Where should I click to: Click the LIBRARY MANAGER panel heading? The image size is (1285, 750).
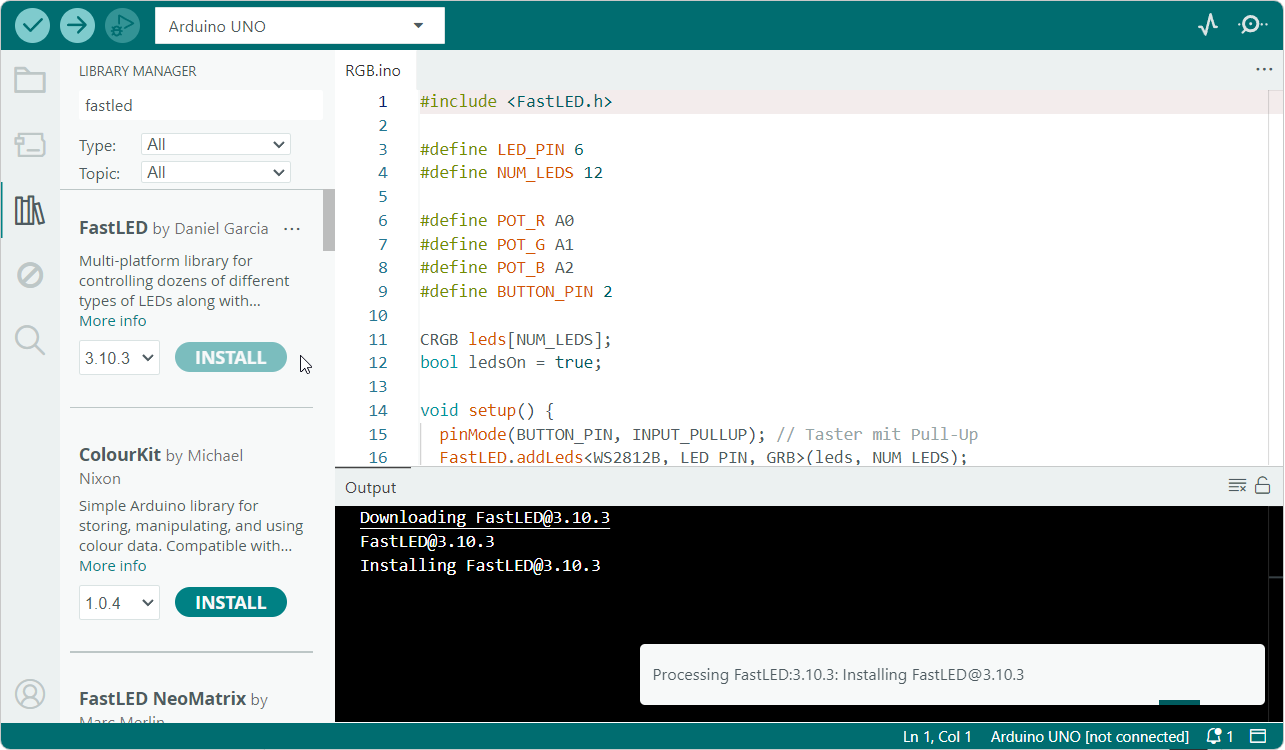[138, 71]
